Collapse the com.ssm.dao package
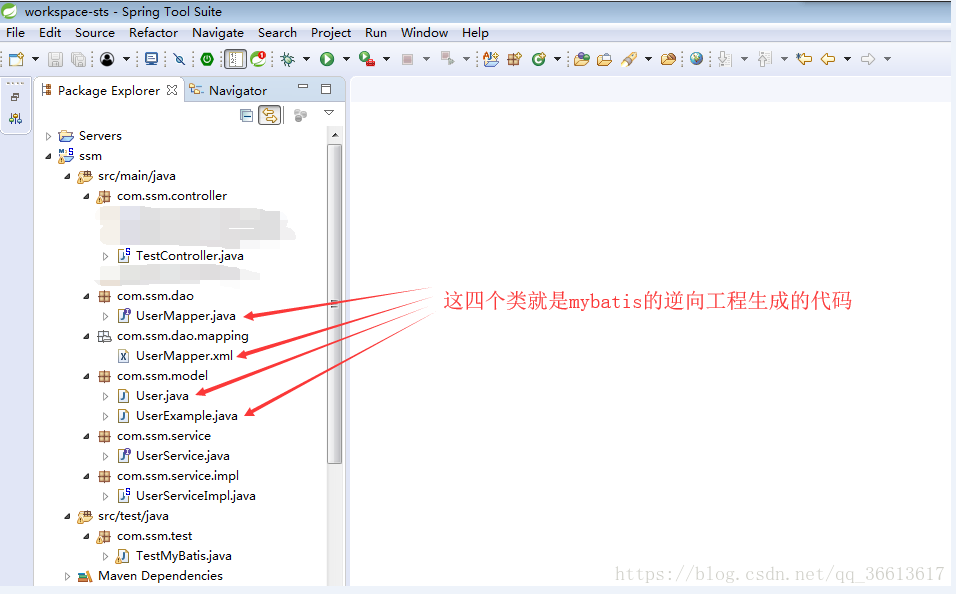Image resolution: width=956 pixels, height=594 pixels. tap(86, 296)
